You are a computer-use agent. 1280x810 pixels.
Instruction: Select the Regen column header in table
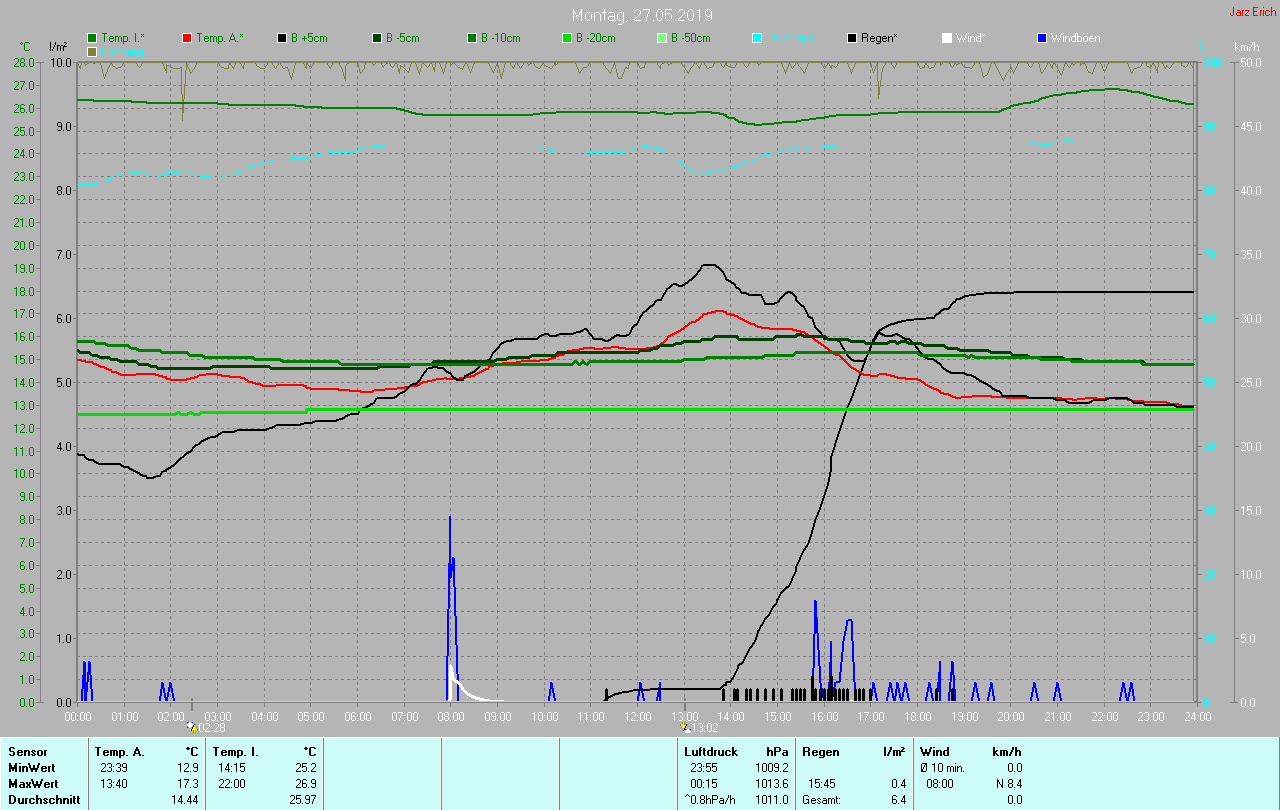[x=821, y=752]
